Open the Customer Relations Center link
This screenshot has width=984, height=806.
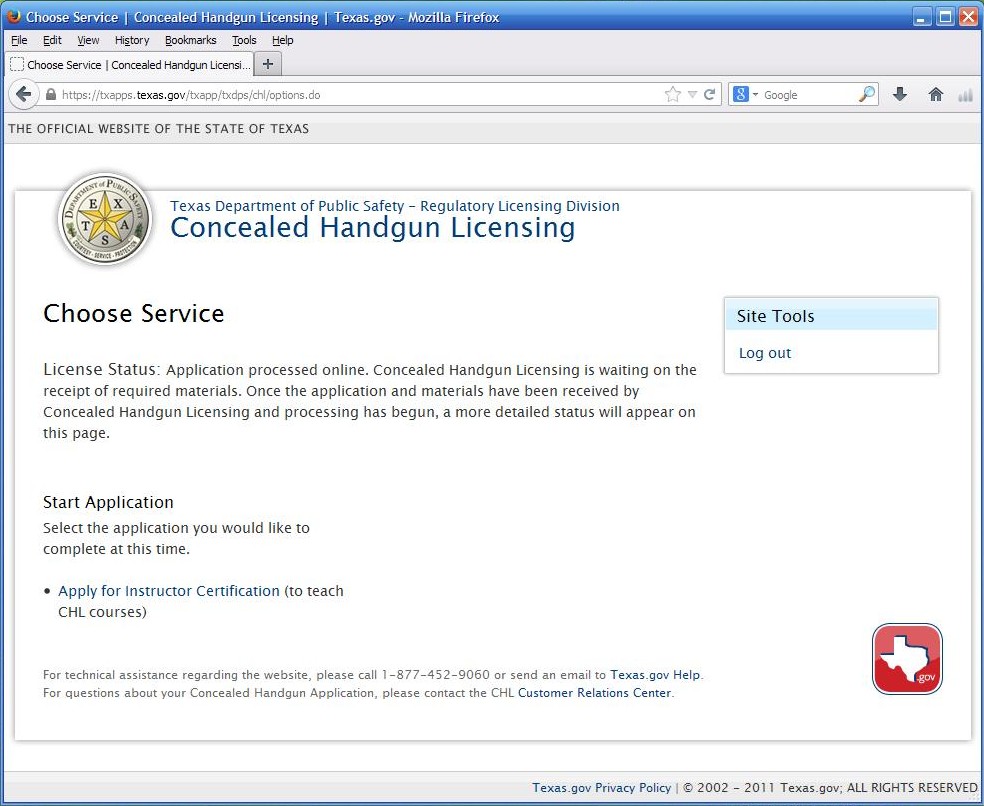tap(594, 693)
